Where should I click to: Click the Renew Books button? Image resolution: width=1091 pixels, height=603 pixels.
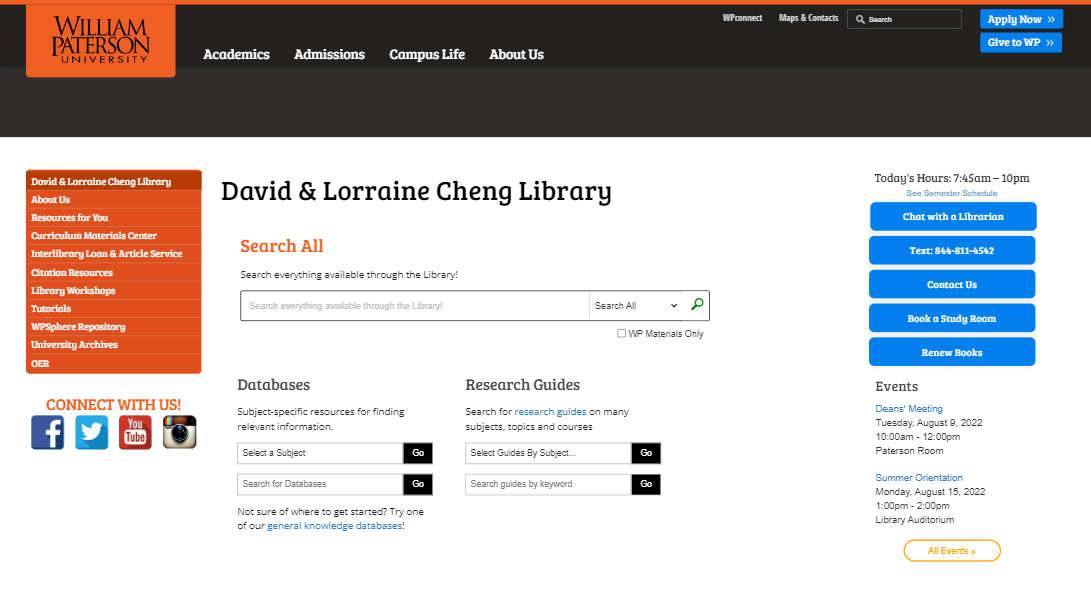point(952,353)
